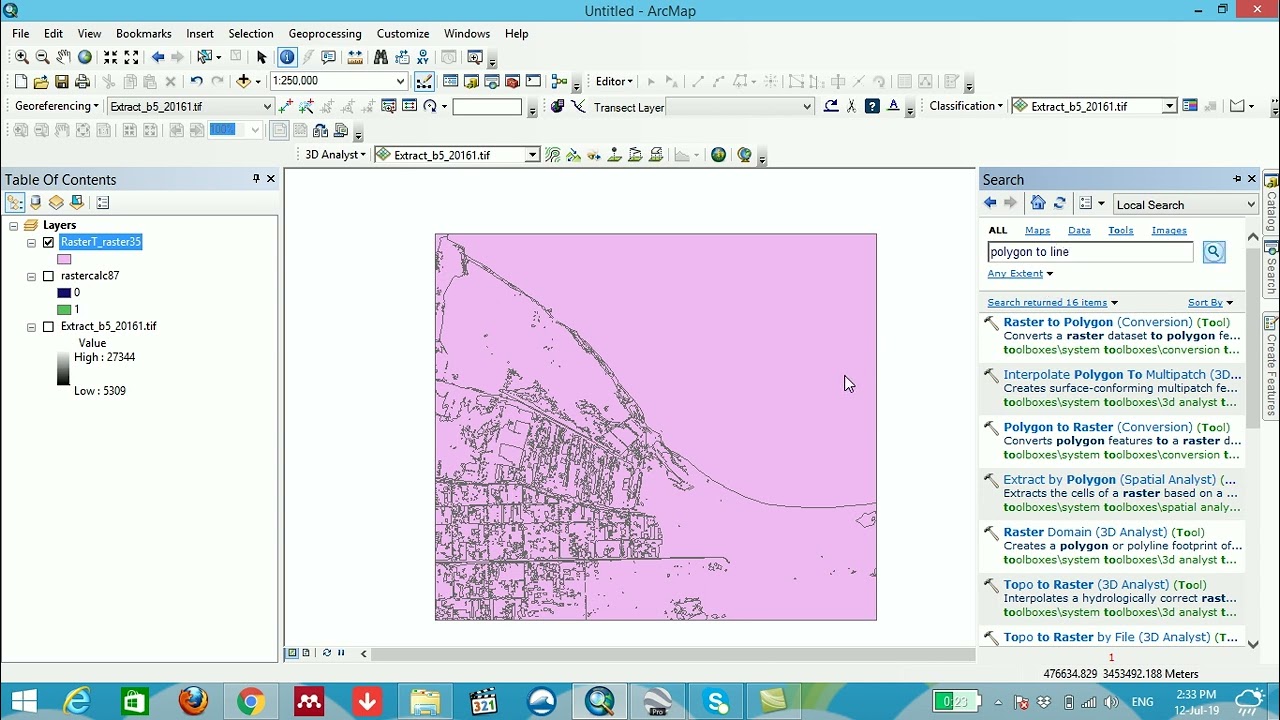Launch the ModelBuilder window
The width and height of the screenshot is (1280, 720).
559,81
